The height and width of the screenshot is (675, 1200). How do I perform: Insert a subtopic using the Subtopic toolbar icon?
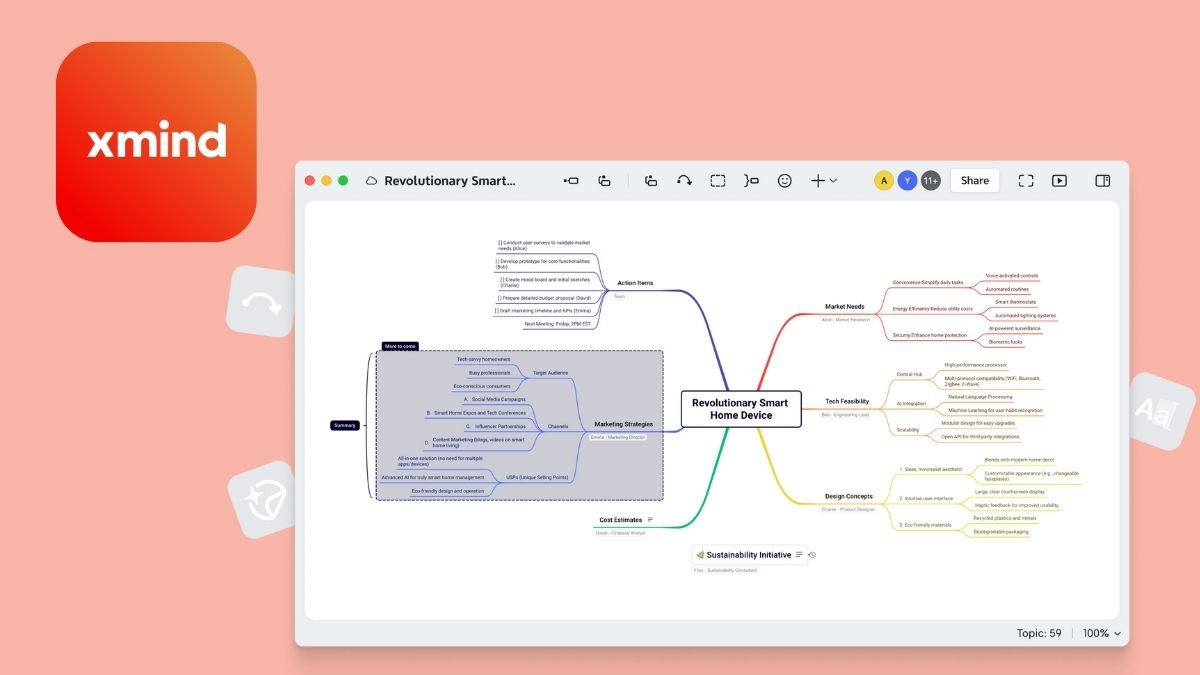click(604, 181)
